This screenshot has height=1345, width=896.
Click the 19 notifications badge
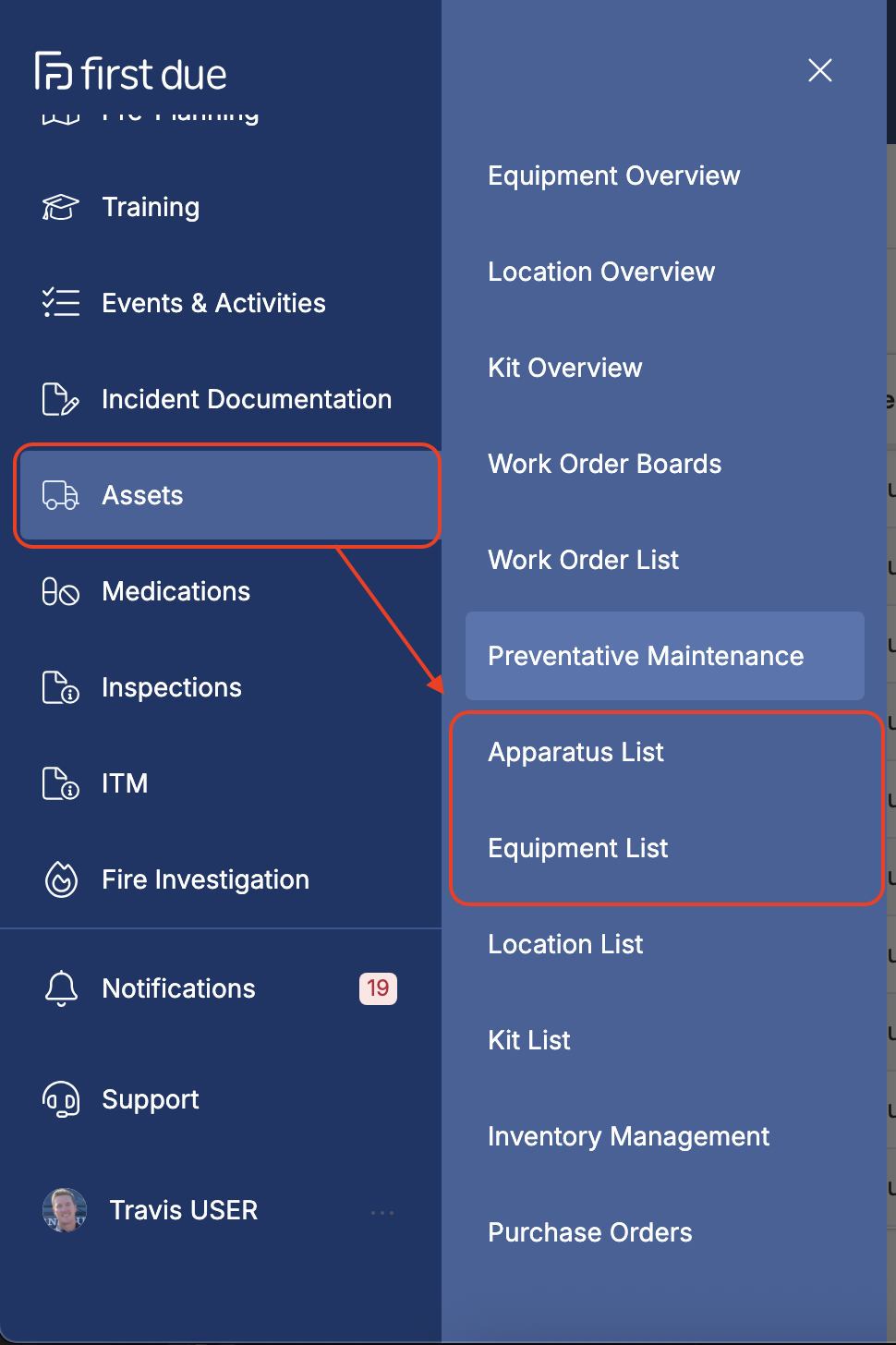point(378,988)
